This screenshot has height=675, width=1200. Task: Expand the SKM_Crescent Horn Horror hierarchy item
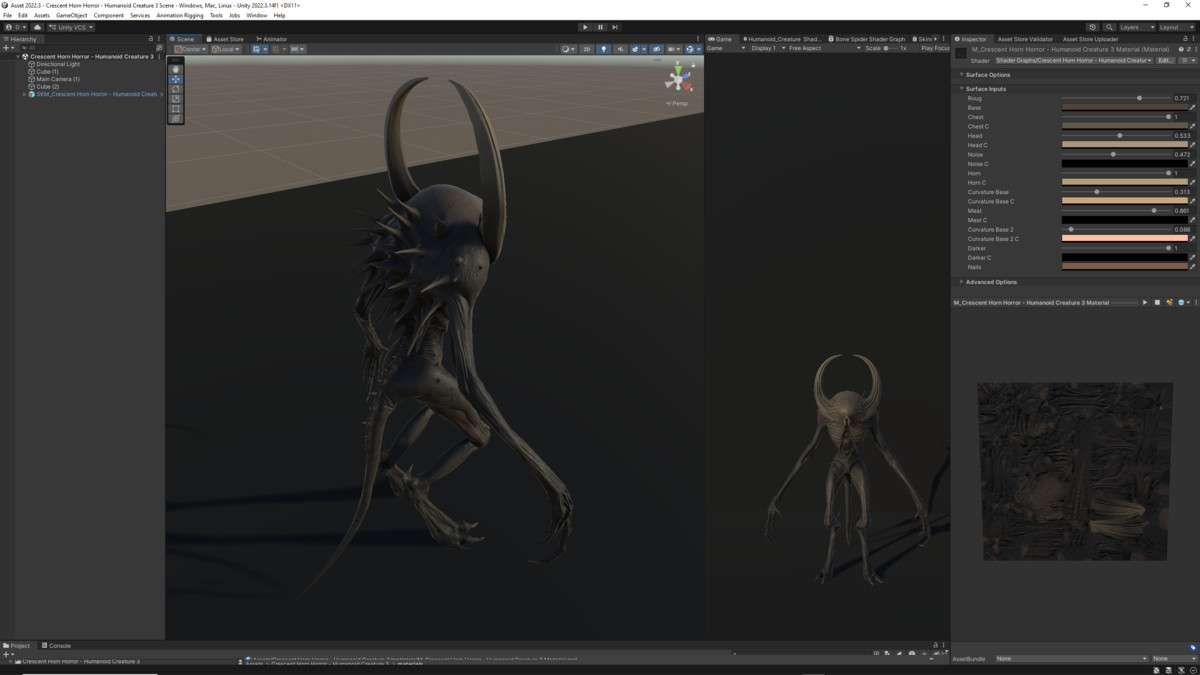[x=24, y=94]
